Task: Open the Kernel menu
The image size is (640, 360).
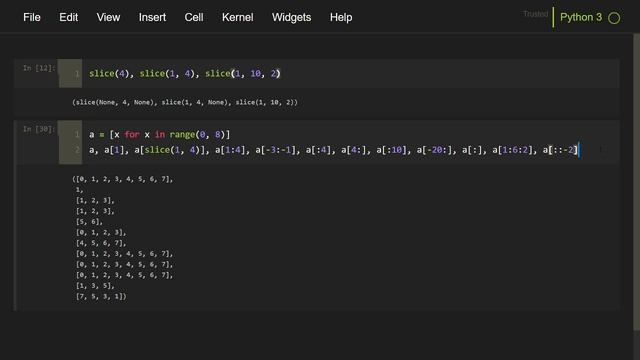Action: click(238, 17)
